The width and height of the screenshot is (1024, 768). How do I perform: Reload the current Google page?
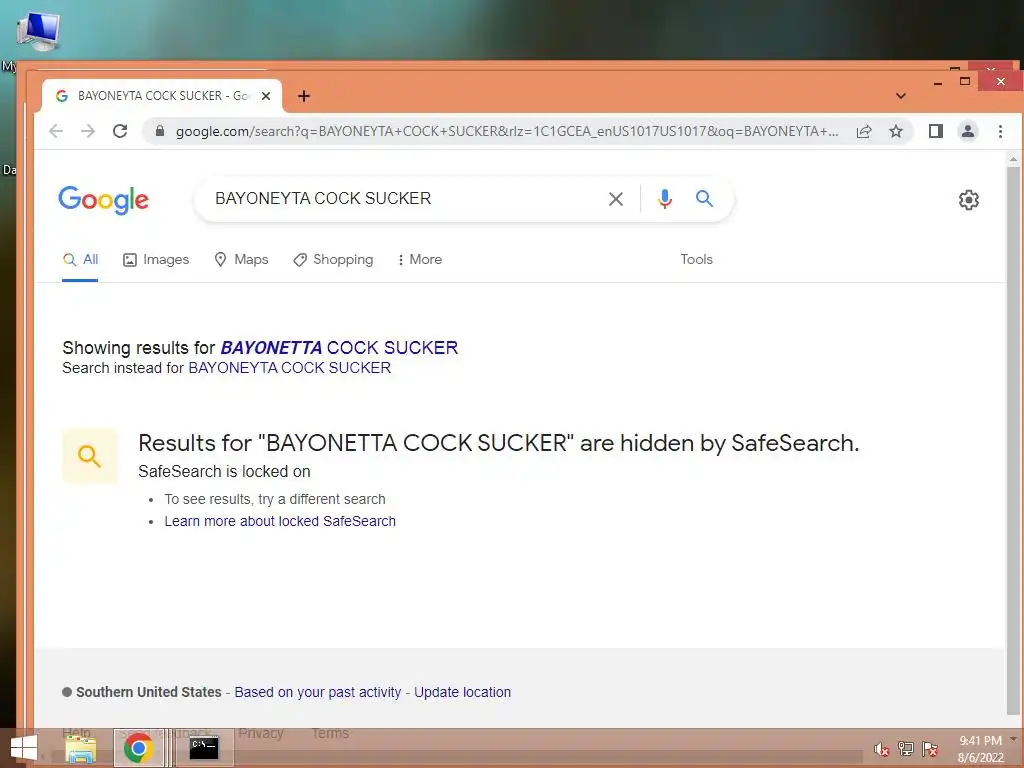tap(120, 131)
